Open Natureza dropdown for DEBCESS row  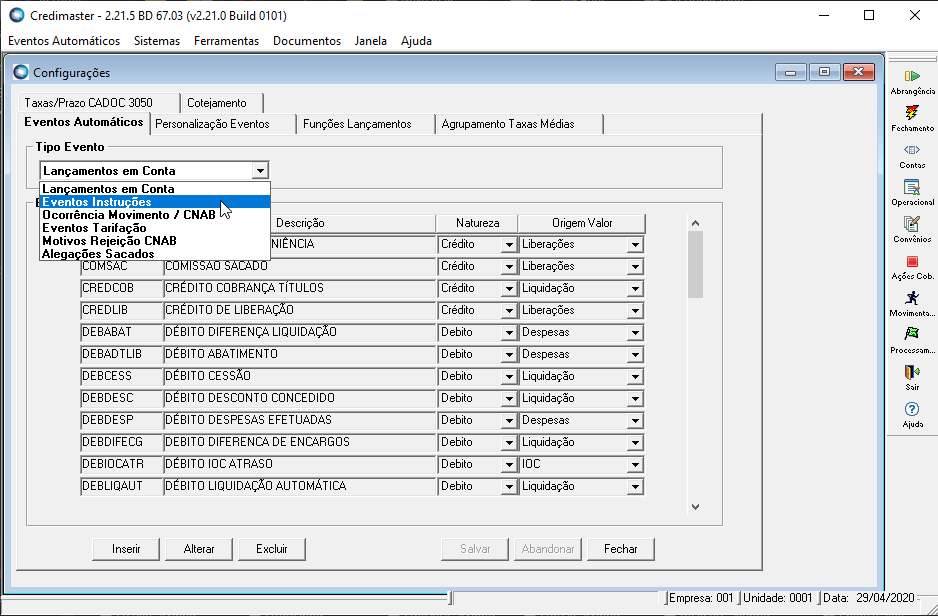509,377
